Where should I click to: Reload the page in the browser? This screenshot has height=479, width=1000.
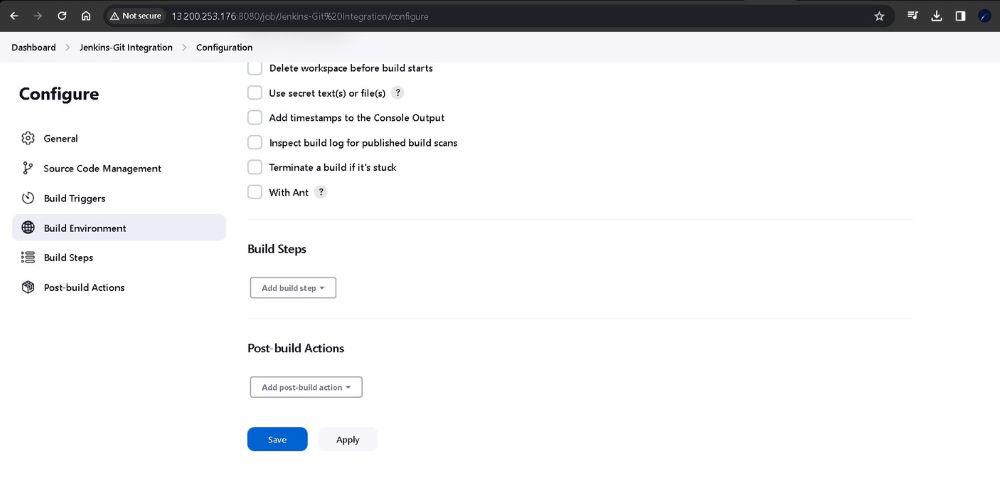(62, 16)
